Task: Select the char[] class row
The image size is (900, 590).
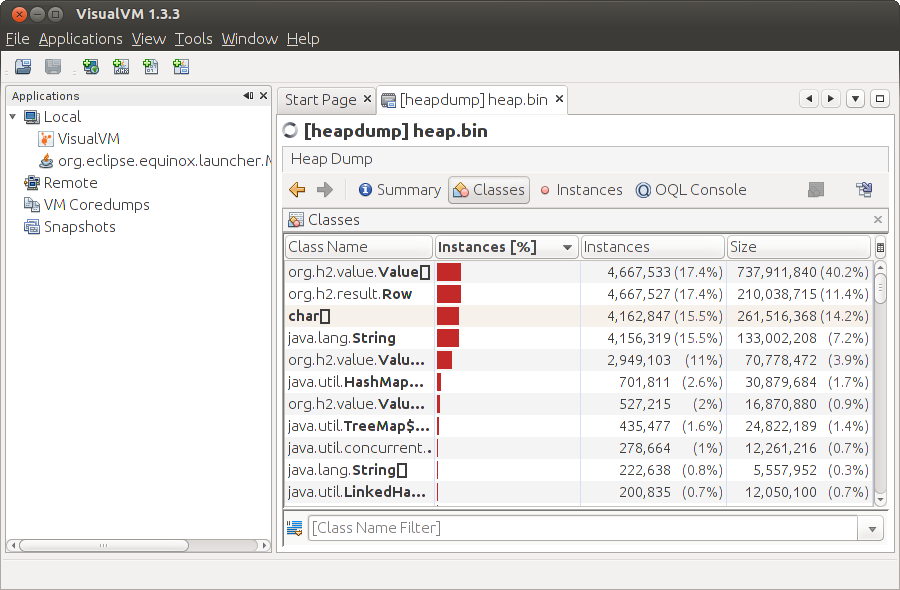Action: point(578,316)
